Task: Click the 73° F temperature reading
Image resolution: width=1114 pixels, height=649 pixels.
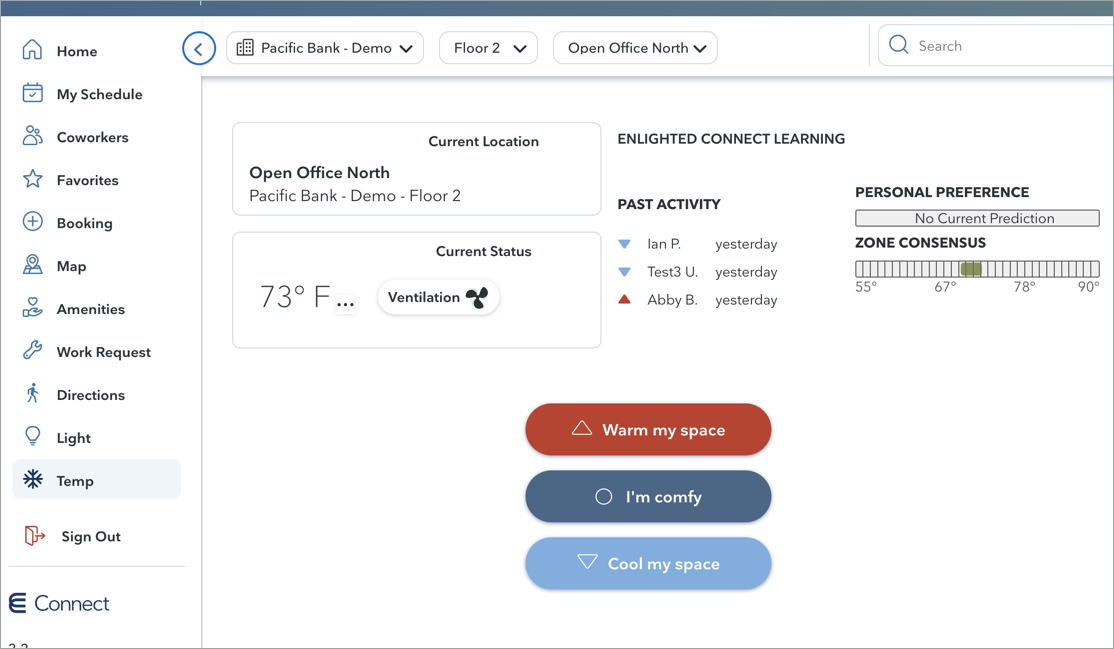Action: (295, 296)
